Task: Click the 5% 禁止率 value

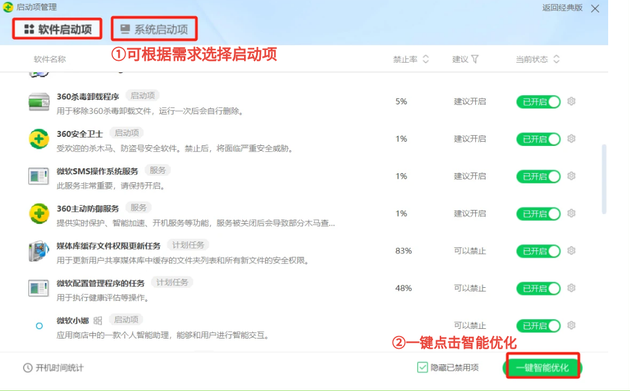Action: click(x=401, y=101)
